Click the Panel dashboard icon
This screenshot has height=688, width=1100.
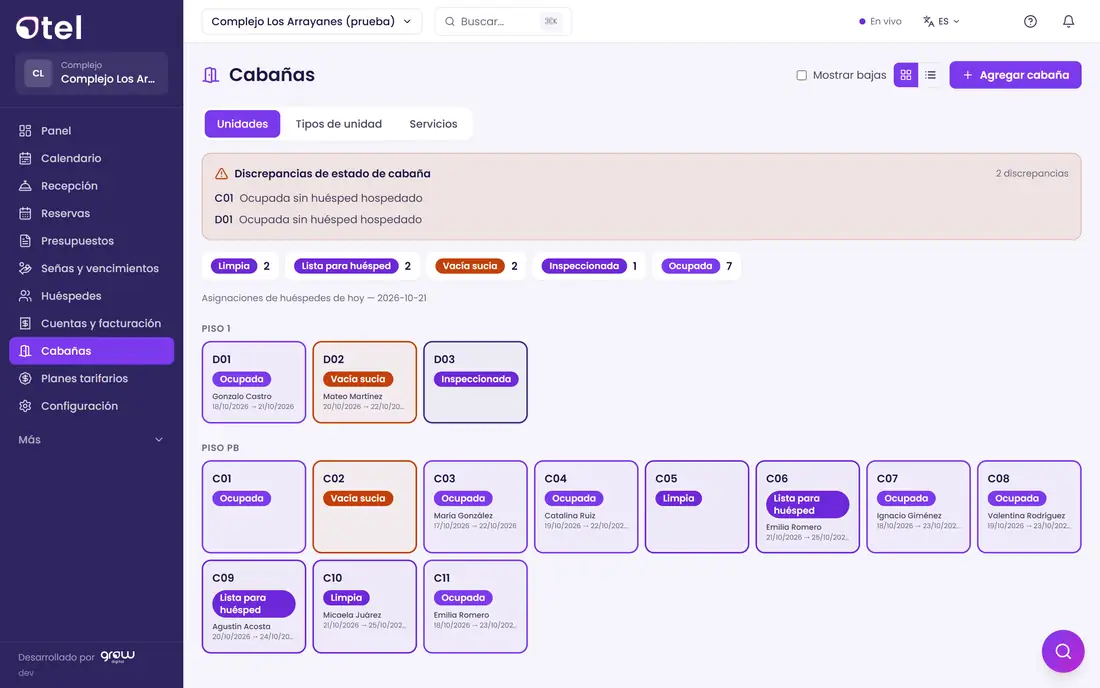point(25,130)
